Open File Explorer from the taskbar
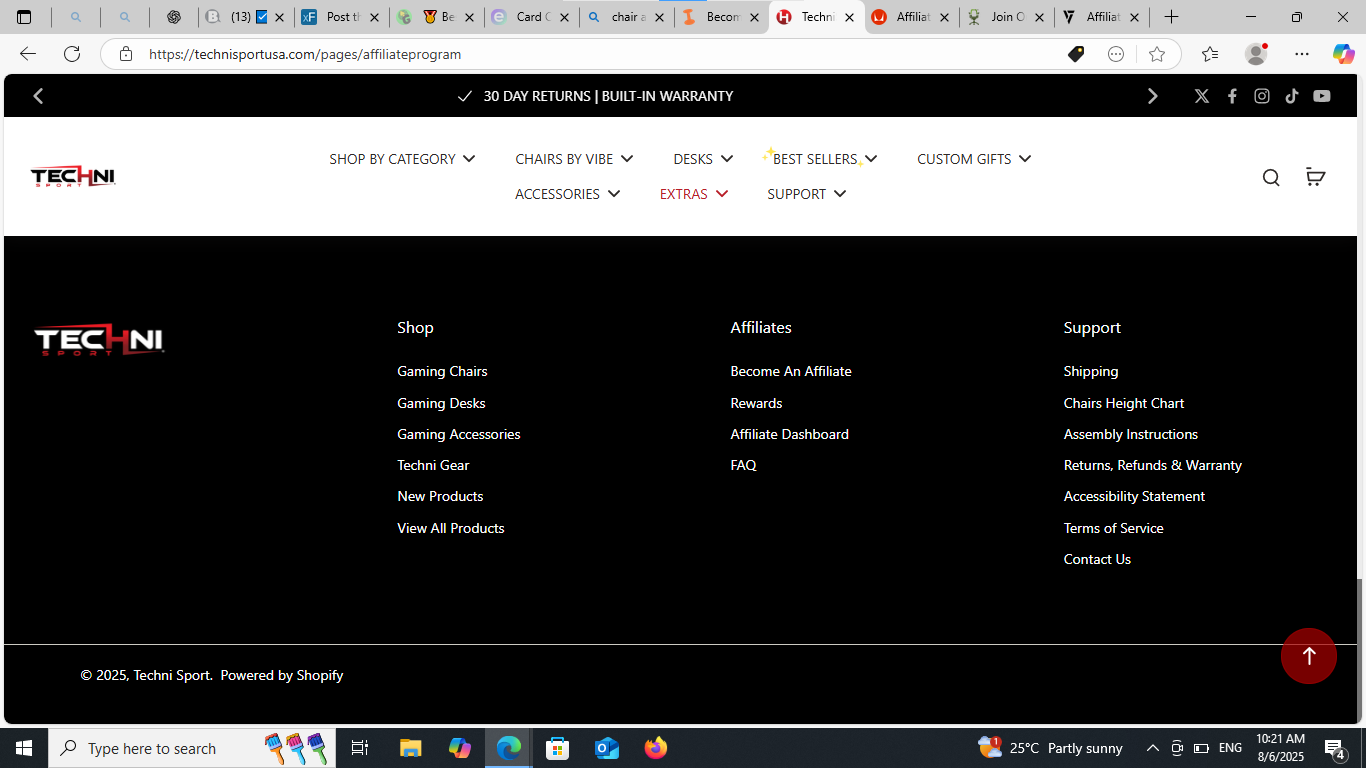The height and width of the screenshot is (768, 1366). pyautogui.click(x=410, y=748)
